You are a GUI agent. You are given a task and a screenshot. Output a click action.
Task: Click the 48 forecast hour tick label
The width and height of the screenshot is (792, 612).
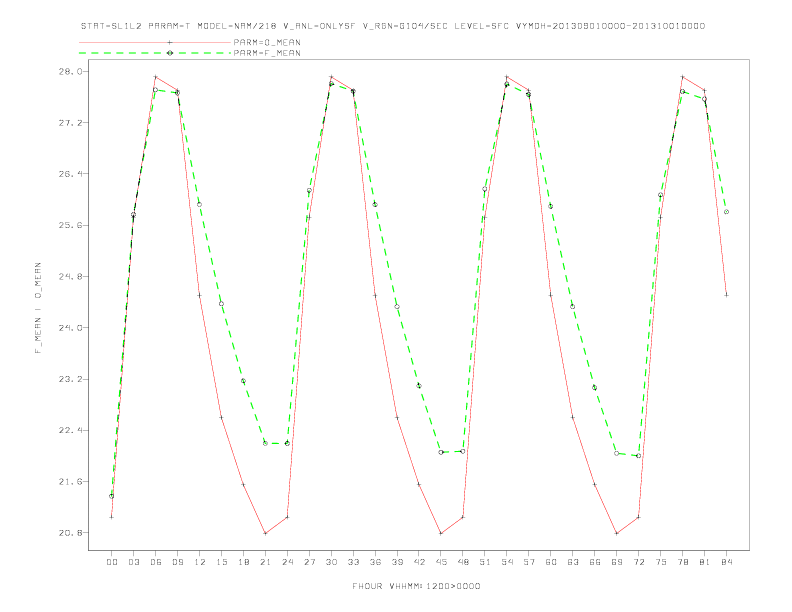pyautogui.click(x=463, y=562)
